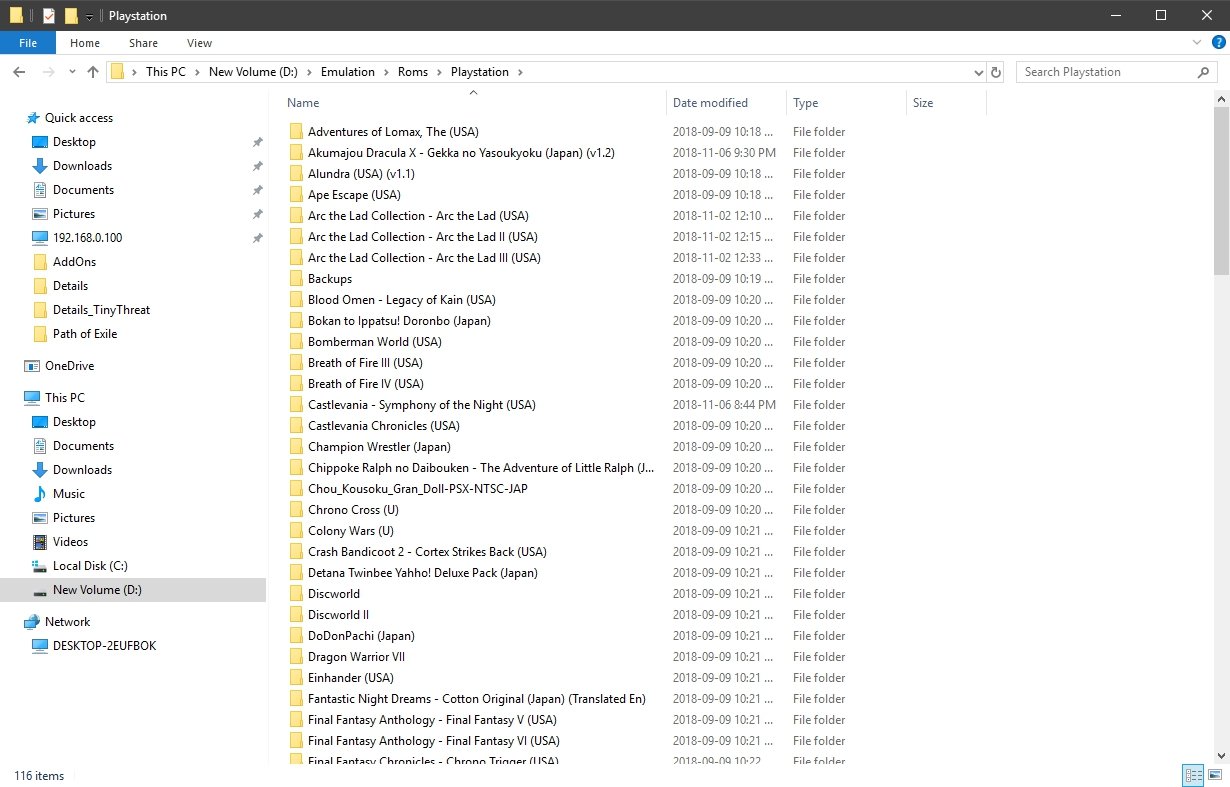Click the magnifier icon in search box
This screenshot has width=1230, height=787.
[1203, 72]
